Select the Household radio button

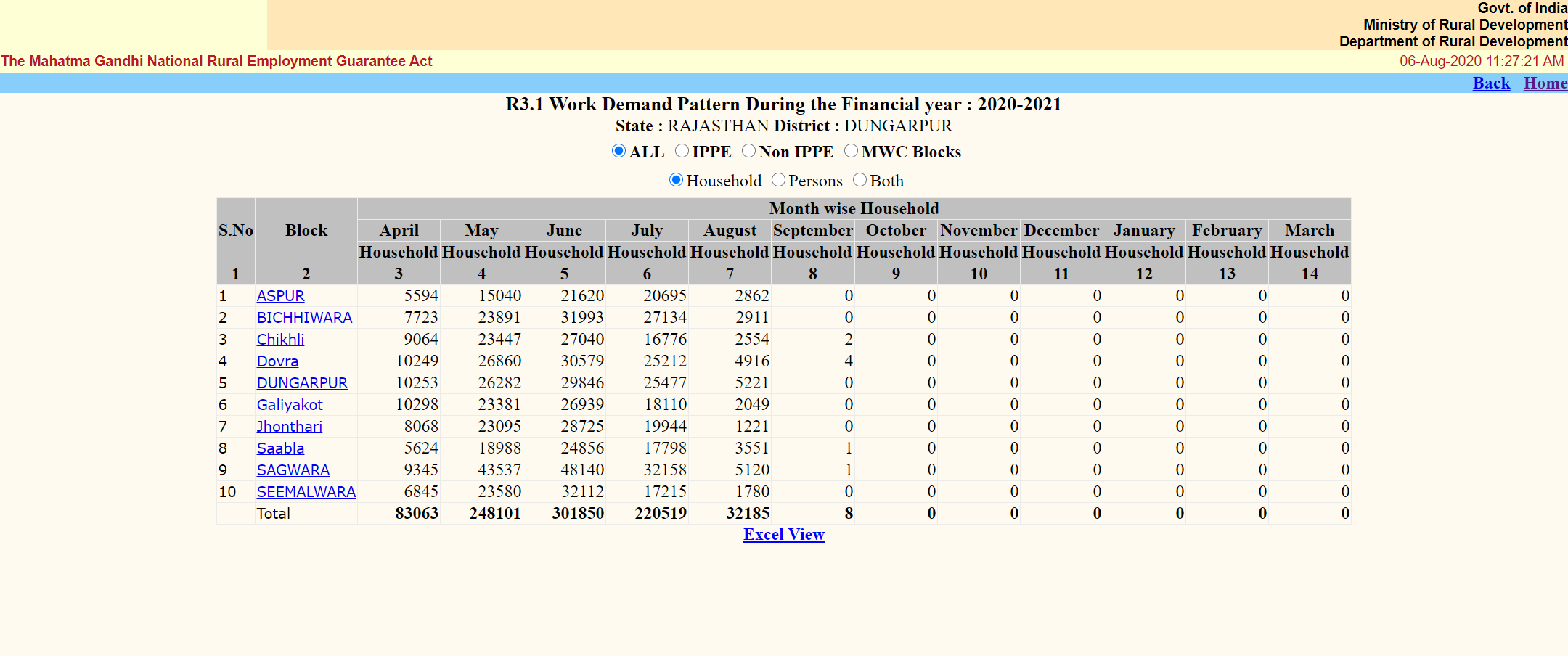(676, 180)
